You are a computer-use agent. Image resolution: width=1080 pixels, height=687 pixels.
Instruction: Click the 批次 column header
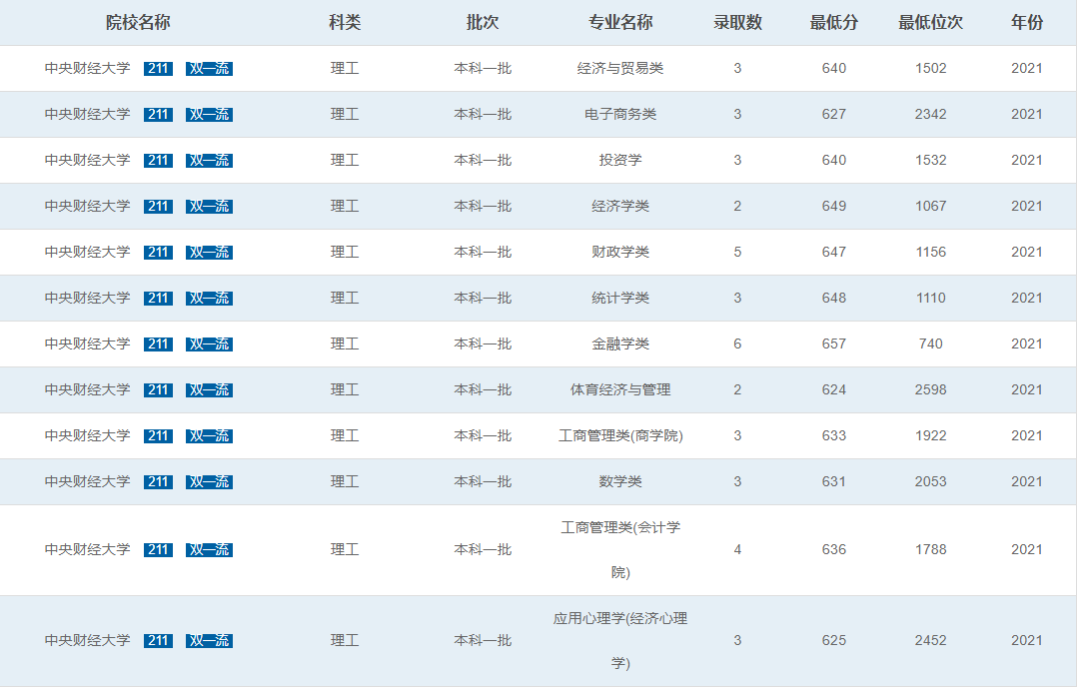pos(482,22)
